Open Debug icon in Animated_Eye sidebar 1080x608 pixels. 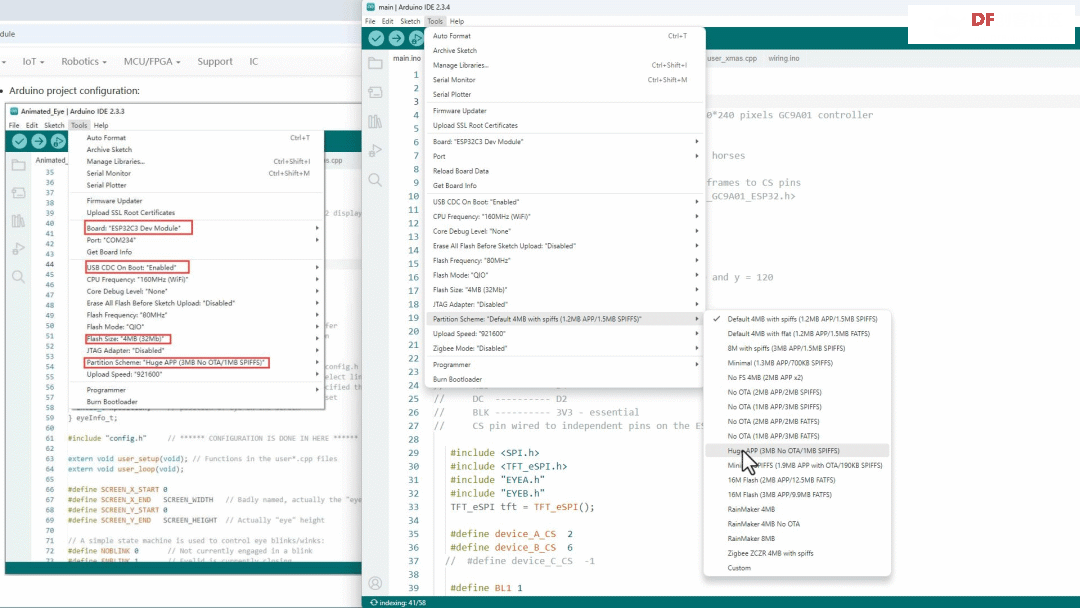coord(19,249)
